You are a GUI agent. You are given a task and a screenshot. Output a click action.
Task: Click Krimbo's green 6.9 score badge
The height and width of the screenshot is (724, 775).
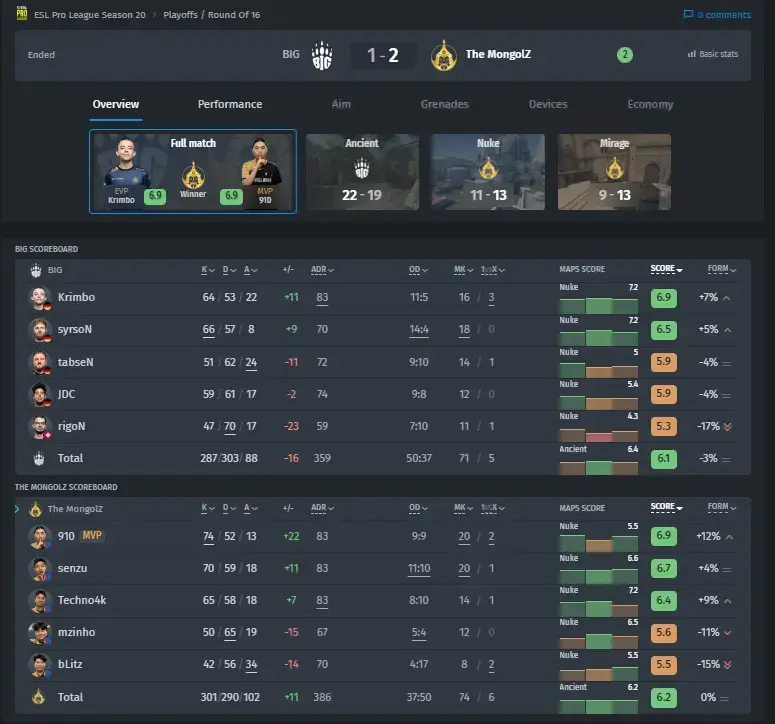[663, 298]
